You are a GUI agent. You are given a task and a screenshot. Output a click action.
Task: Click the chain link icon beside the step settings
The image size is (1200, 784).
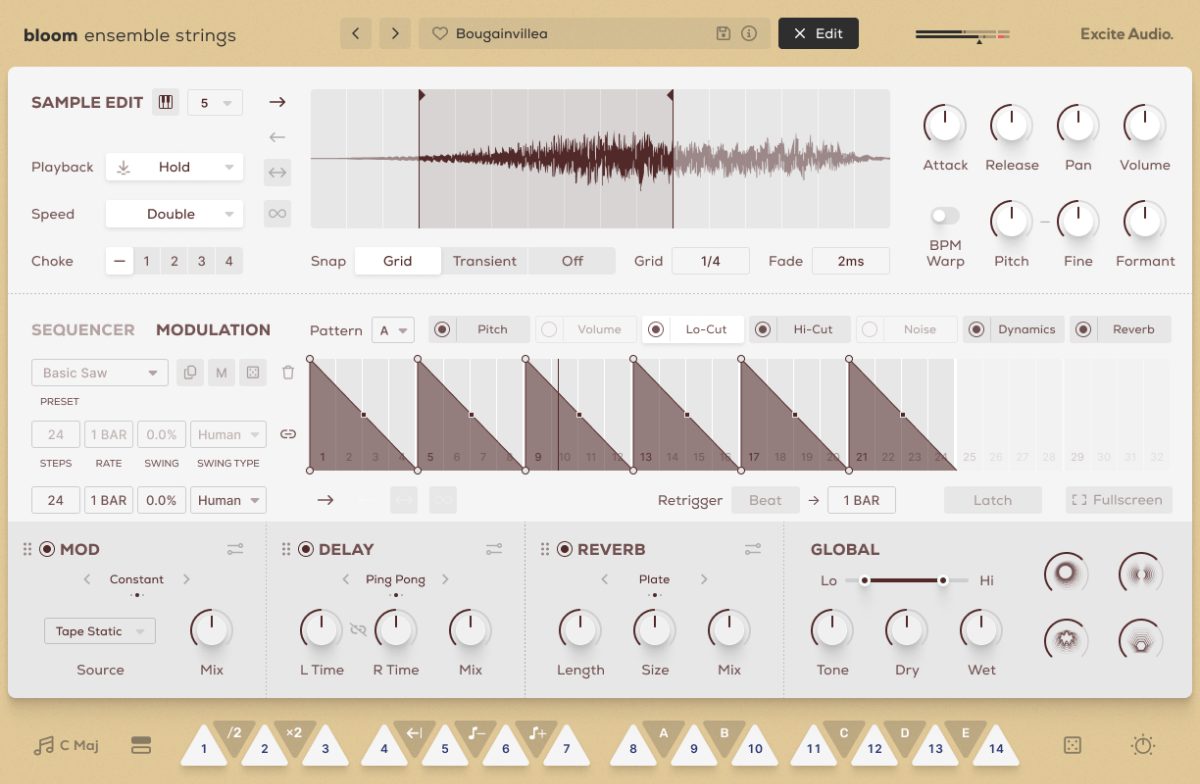[289, 434]
